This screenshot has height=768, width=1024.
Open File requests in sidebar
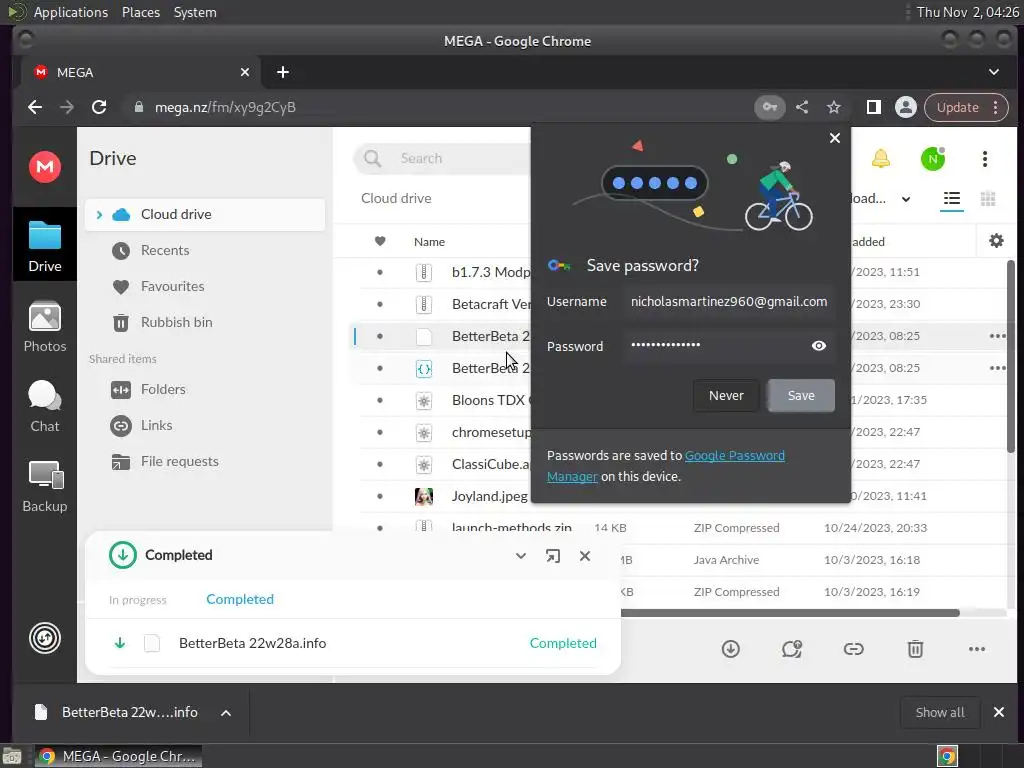pos(180,461)
